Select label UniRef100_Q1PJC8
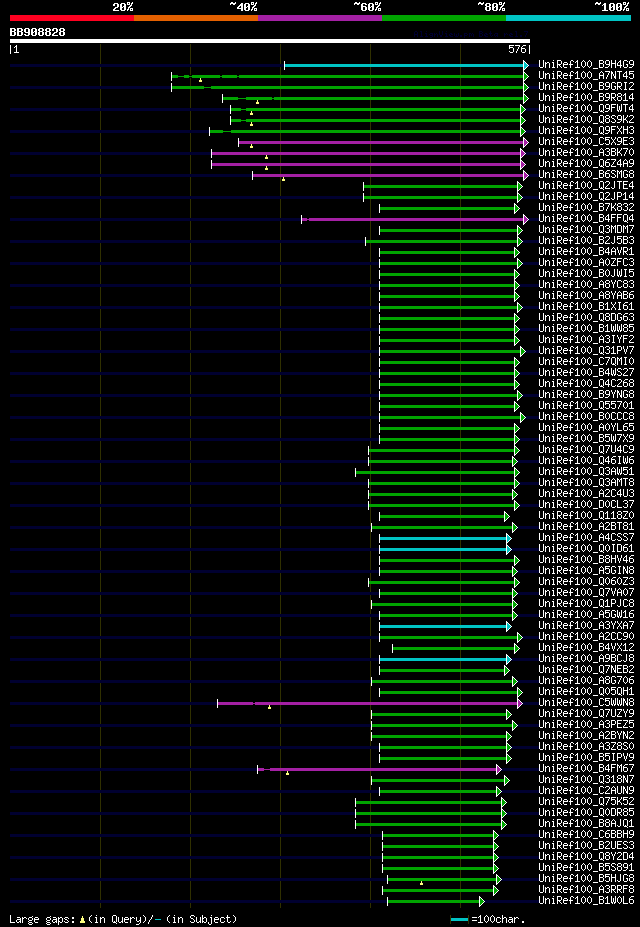The image size is (640, 927). [587, 604]
